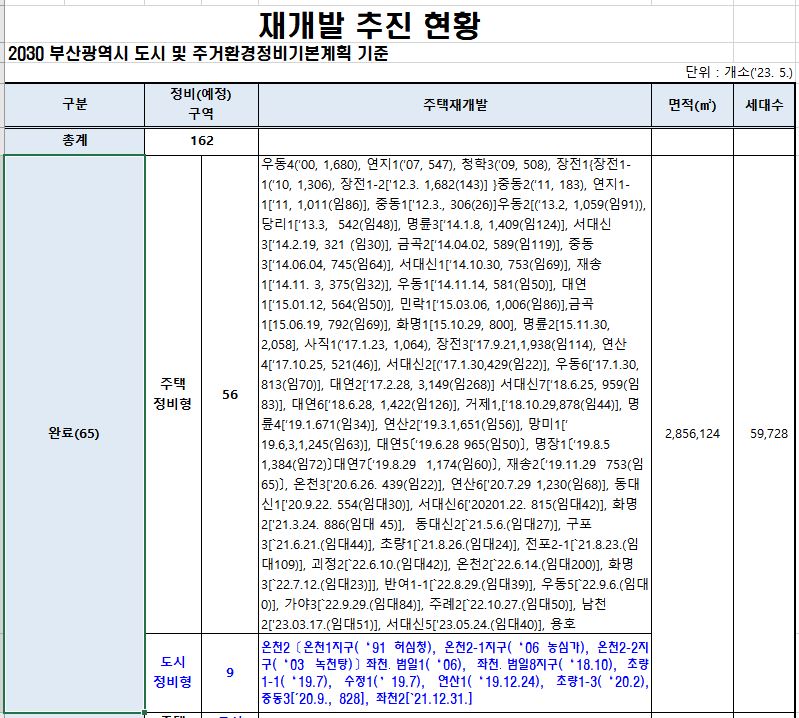Select the merged '완료(65)' cell

click(x=74, y=434)
